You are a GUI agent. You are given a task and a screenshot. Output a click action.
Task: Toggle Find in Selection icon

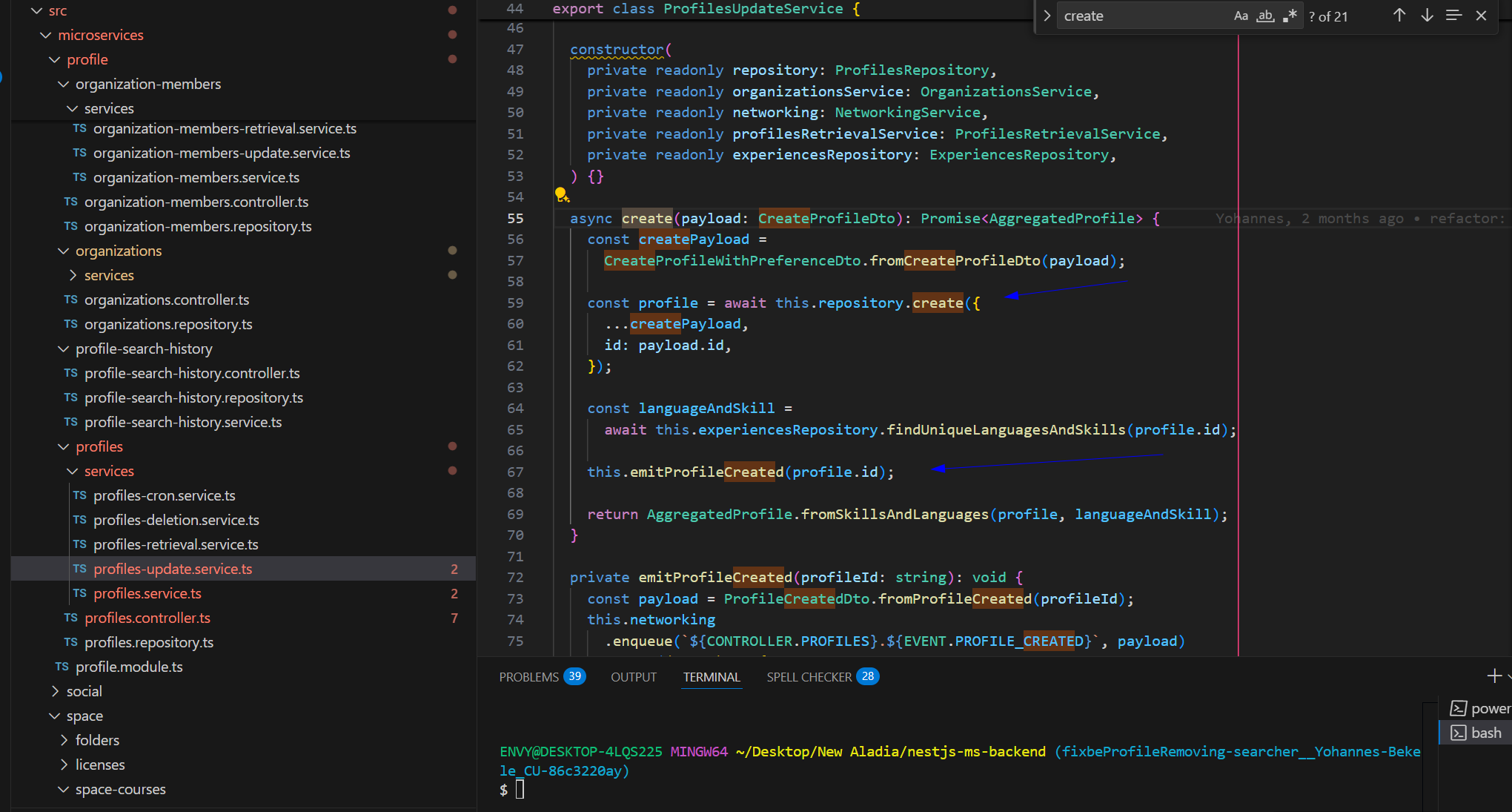click(x=1454, y=16)
